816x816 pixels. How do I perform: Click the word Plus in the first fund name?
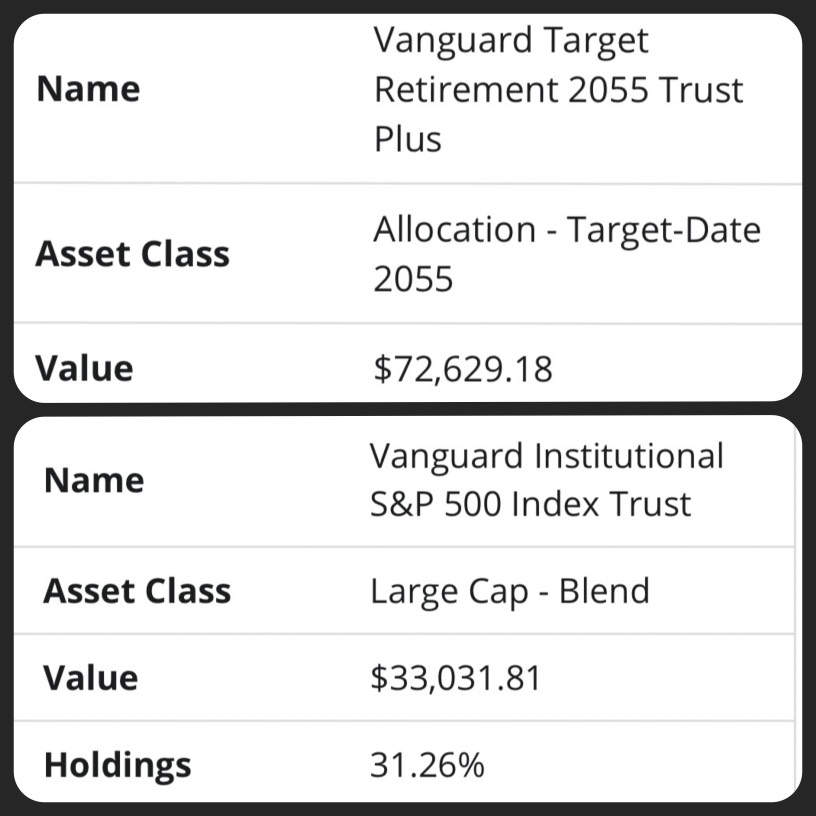click(408, 139)
